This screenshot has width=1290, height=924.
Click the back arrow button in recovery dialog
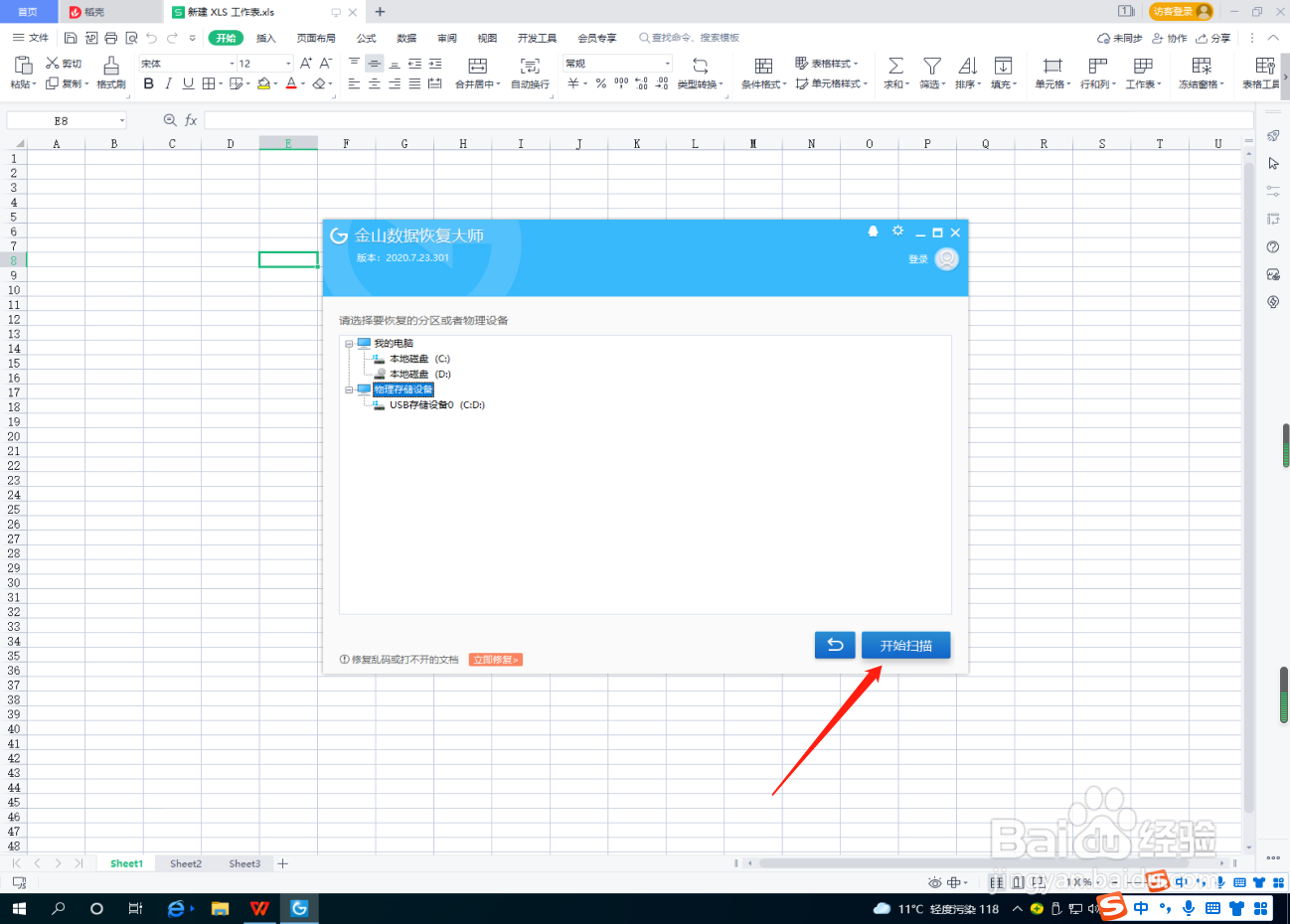click(x=835, y=646)
